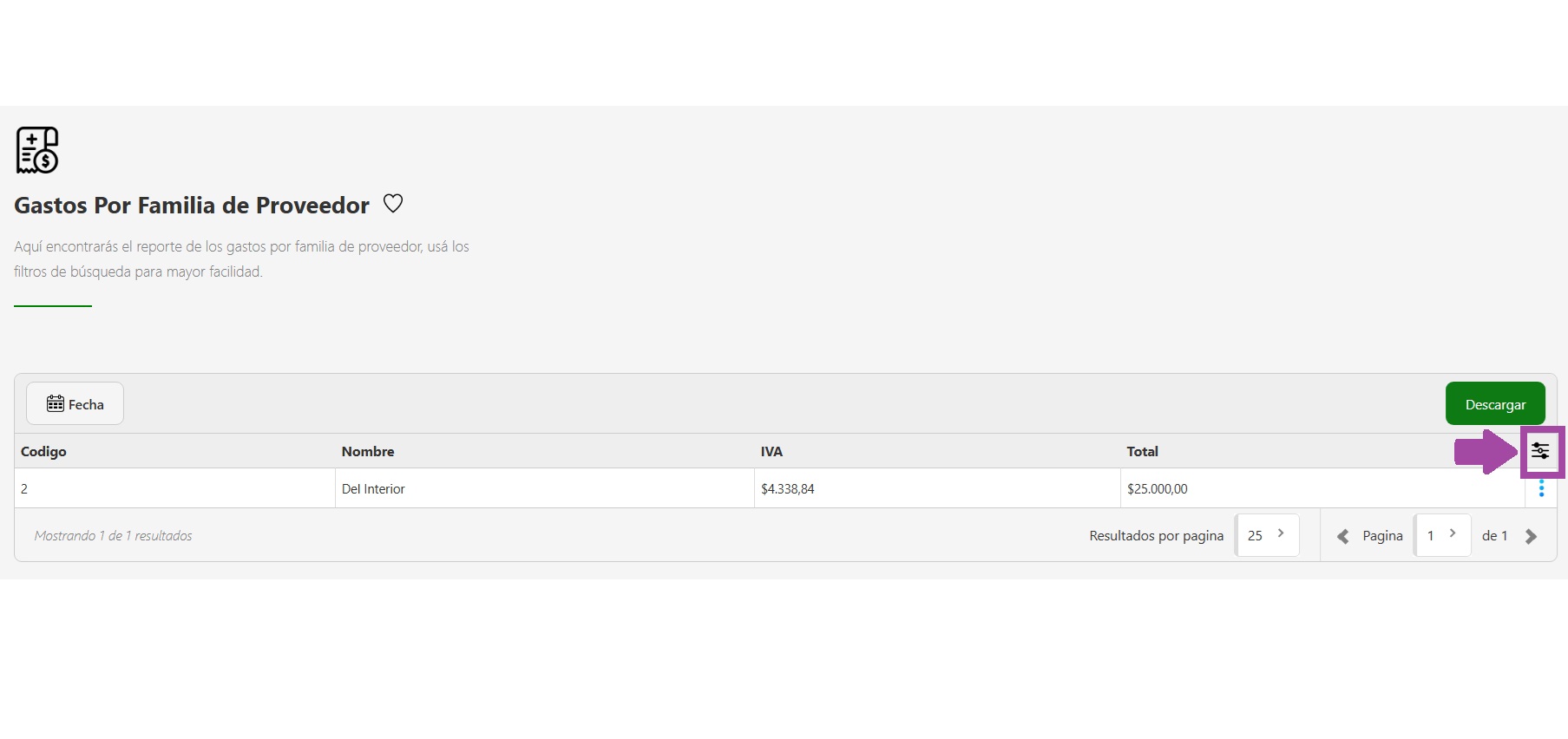Image resolution: width=1568 pixels, height=739 pixels.
Task: Click the expense report receipt icon
Action: [37, 150]
